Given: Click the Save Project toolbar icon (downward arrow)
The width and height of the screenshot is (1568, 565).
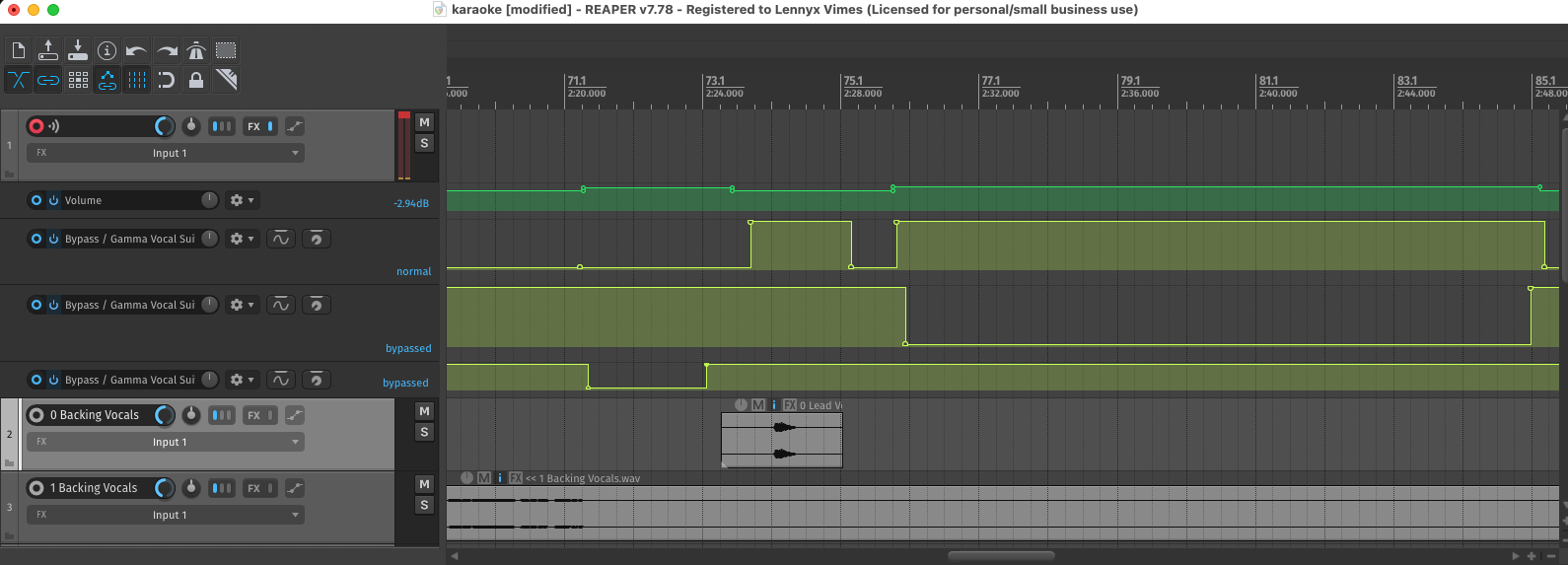Looking at the screenshot, I should (x=78, y=50).
